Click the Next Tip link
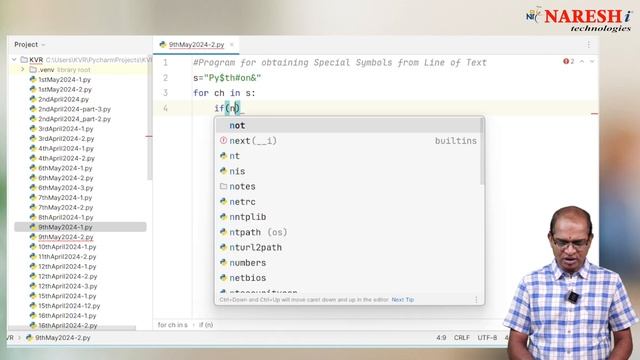 click(x=402, y=300)
